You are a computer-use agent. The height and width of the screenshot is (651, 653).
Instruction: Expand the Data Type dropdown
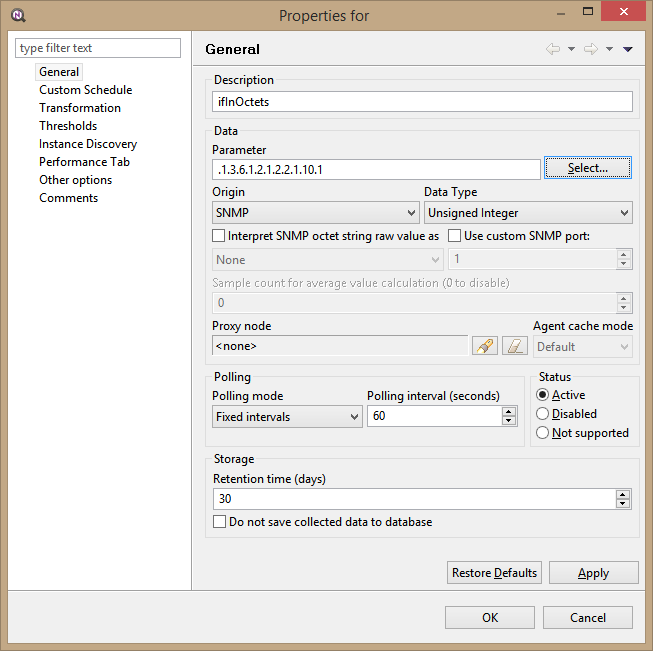tap(528, 213)
